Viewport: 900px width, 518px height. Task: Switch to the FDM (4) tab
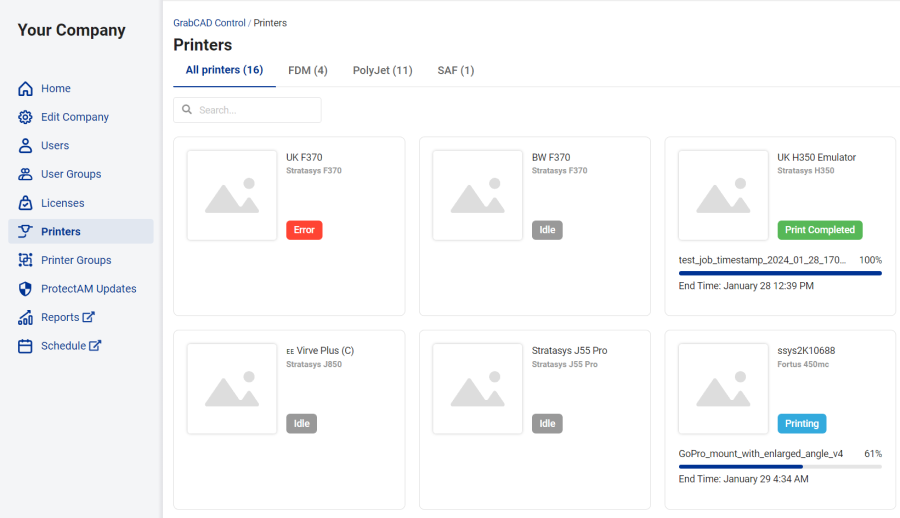[307, 70]
